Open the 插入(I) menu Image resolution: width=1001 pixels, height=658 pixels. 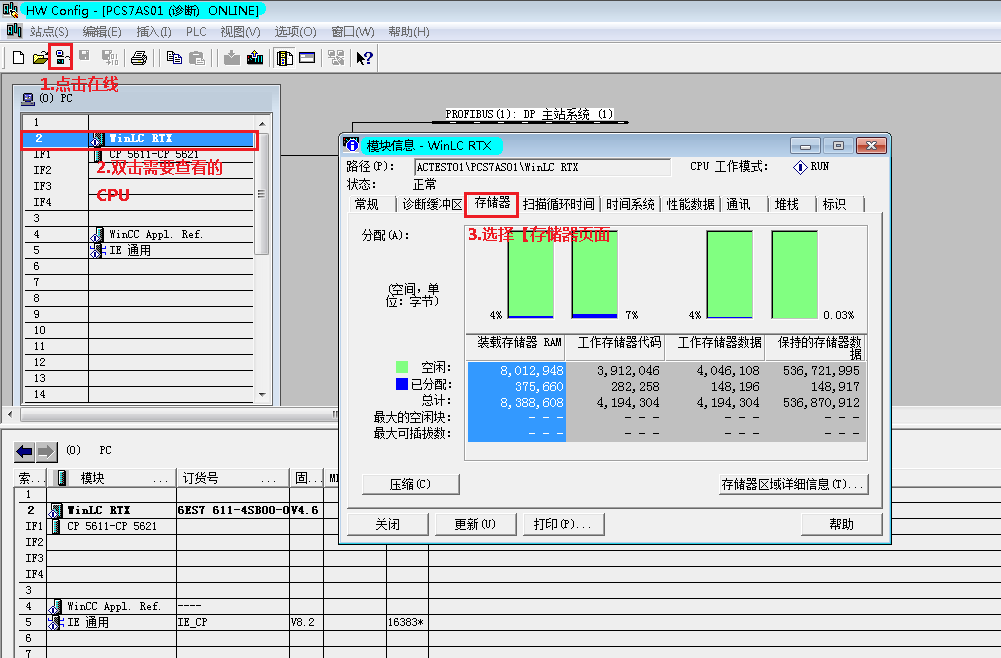[x=153, y=31]
